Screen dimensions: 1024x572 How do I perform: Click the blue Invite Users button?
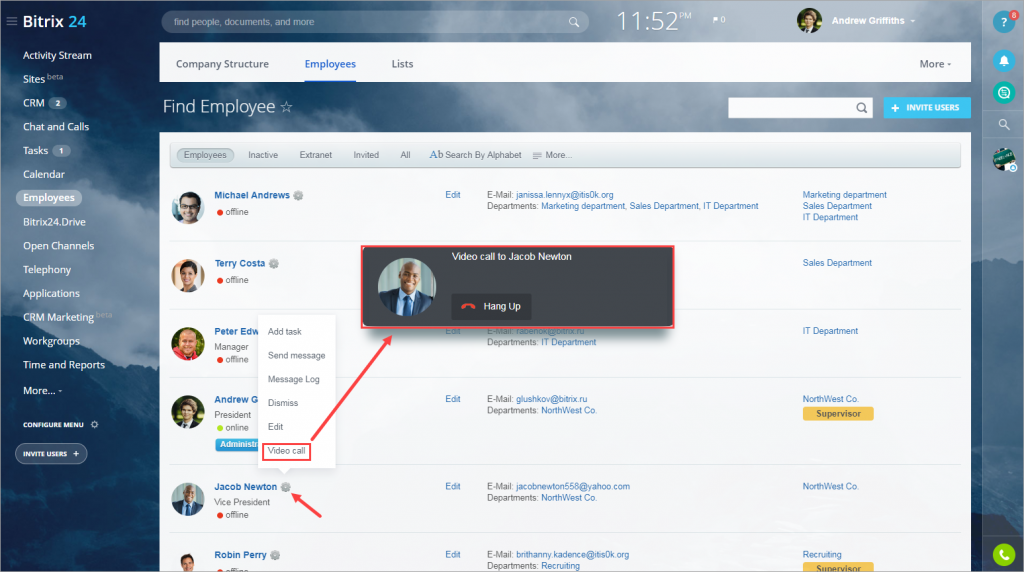pyautogui.click(x=927, y=108)
